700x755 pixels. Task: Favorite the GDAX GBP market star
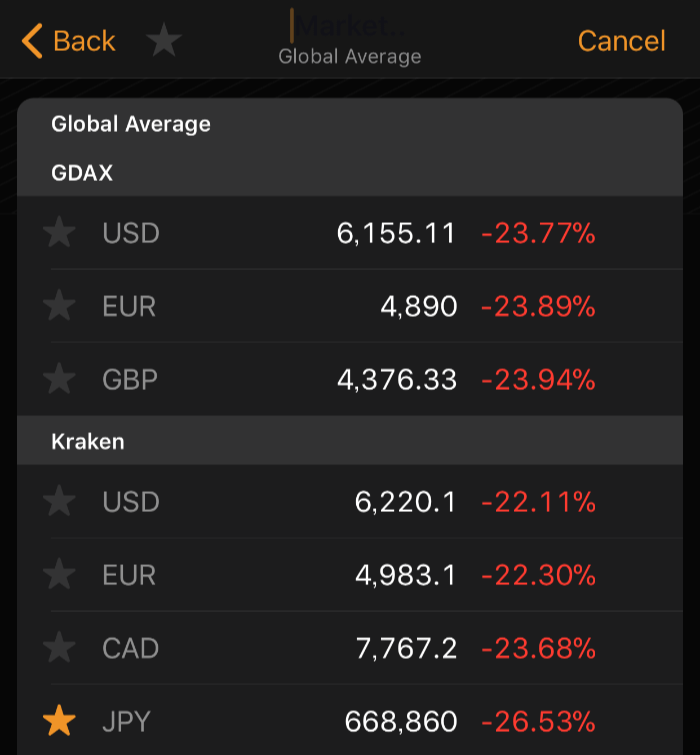60,379
